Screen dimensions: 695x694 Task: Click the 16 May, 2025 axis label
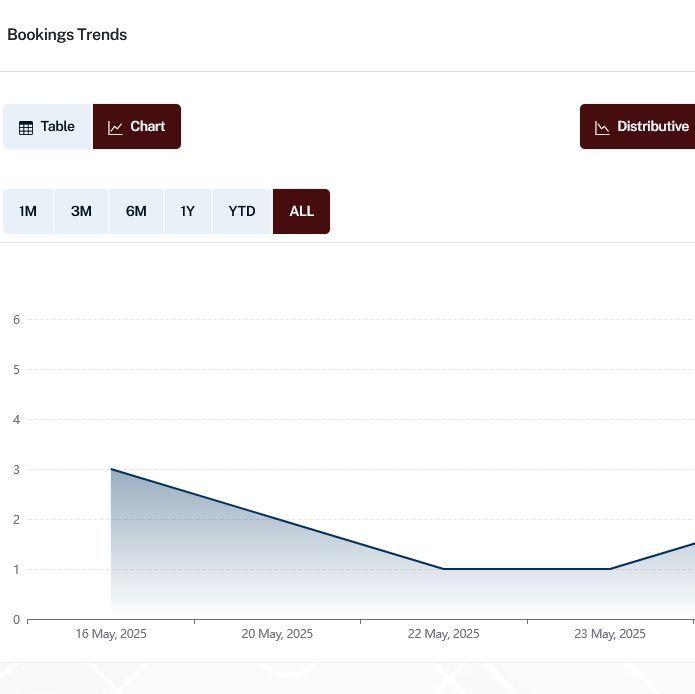tap(111, 634)
